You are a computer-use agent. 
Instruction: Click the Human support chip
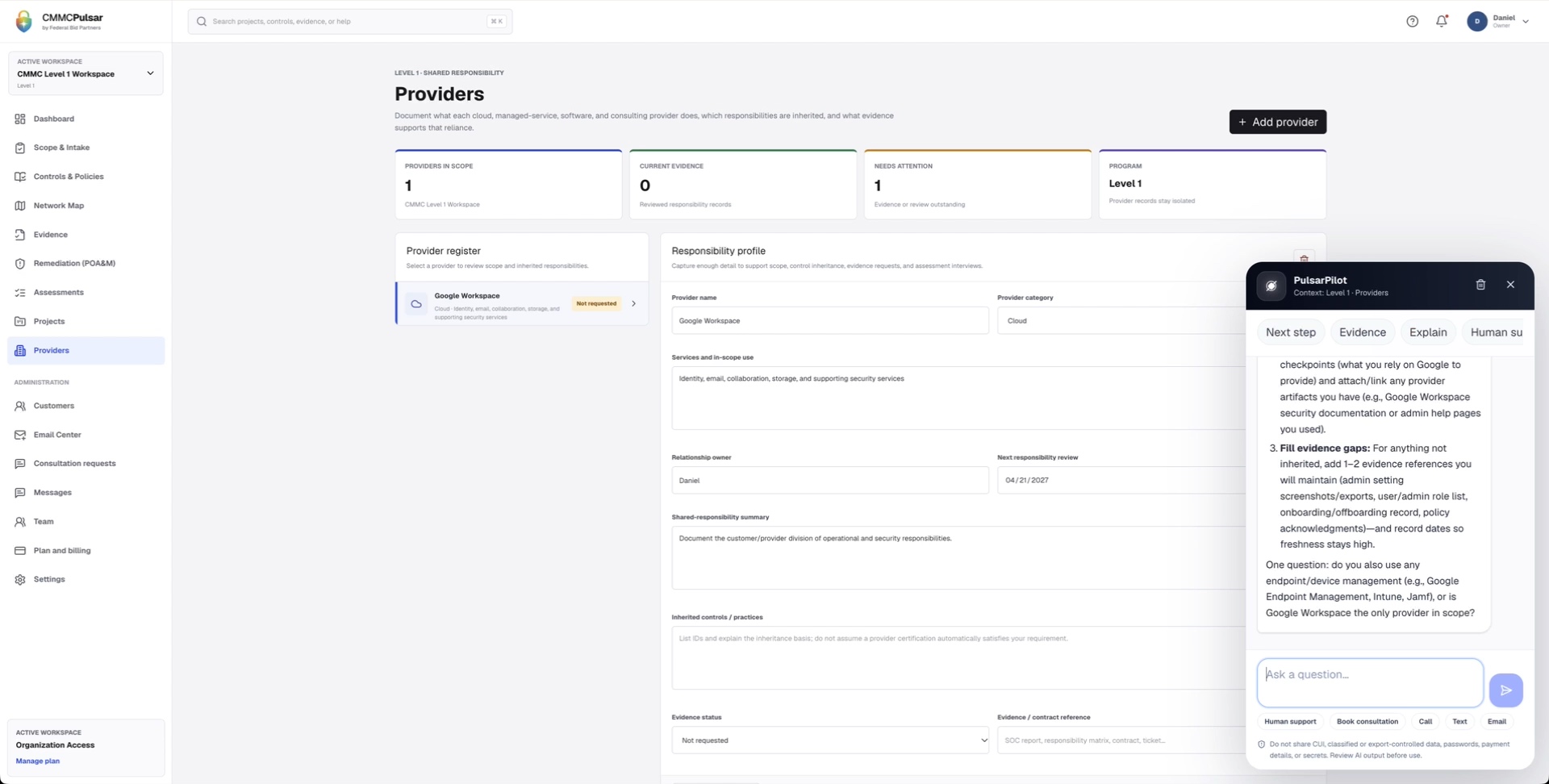[1289, 722]
